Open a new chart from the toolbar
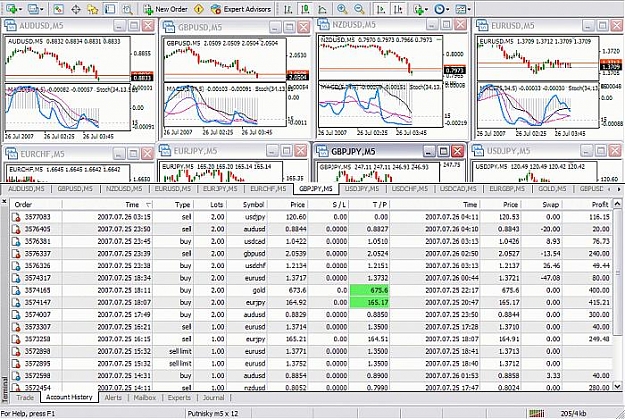 pyautogui.click(x=11, y=9)
